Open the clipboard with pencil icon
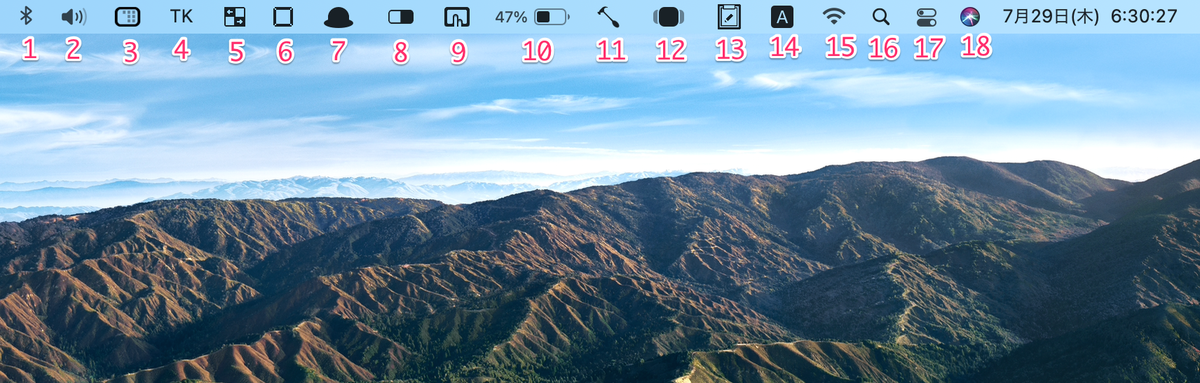The image size is (1200, 383). [x=728, y=17]
